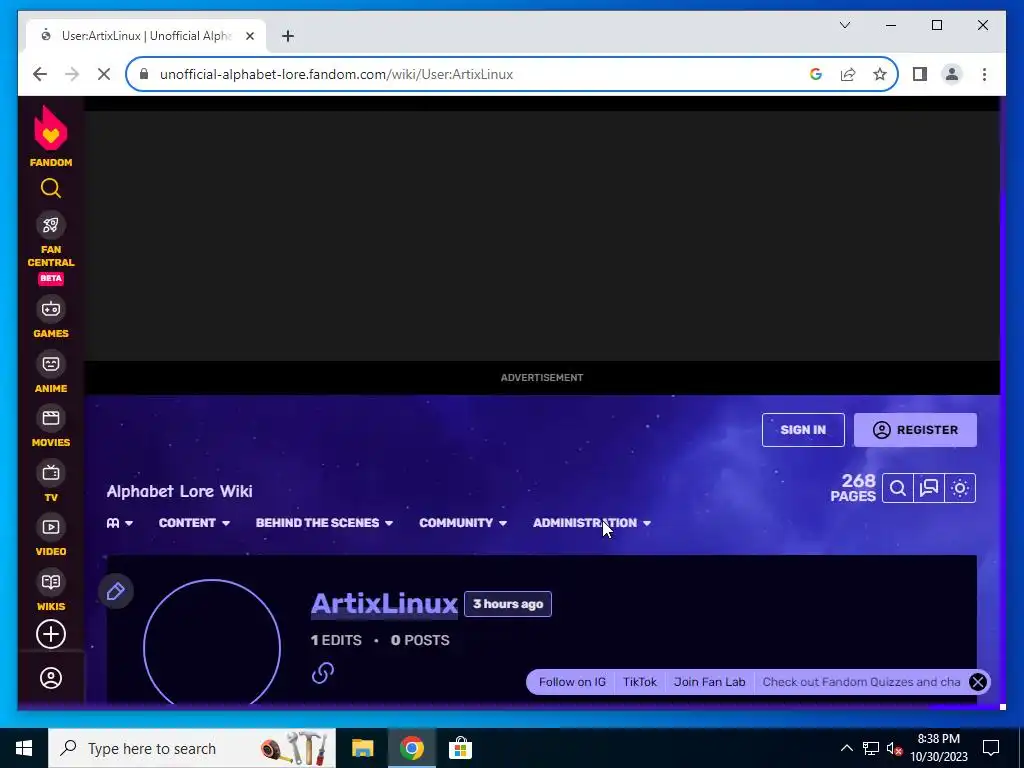Open Check out Fandom Quizzes link
Screen dimensions: 1024x768
[x=861, y=682]
